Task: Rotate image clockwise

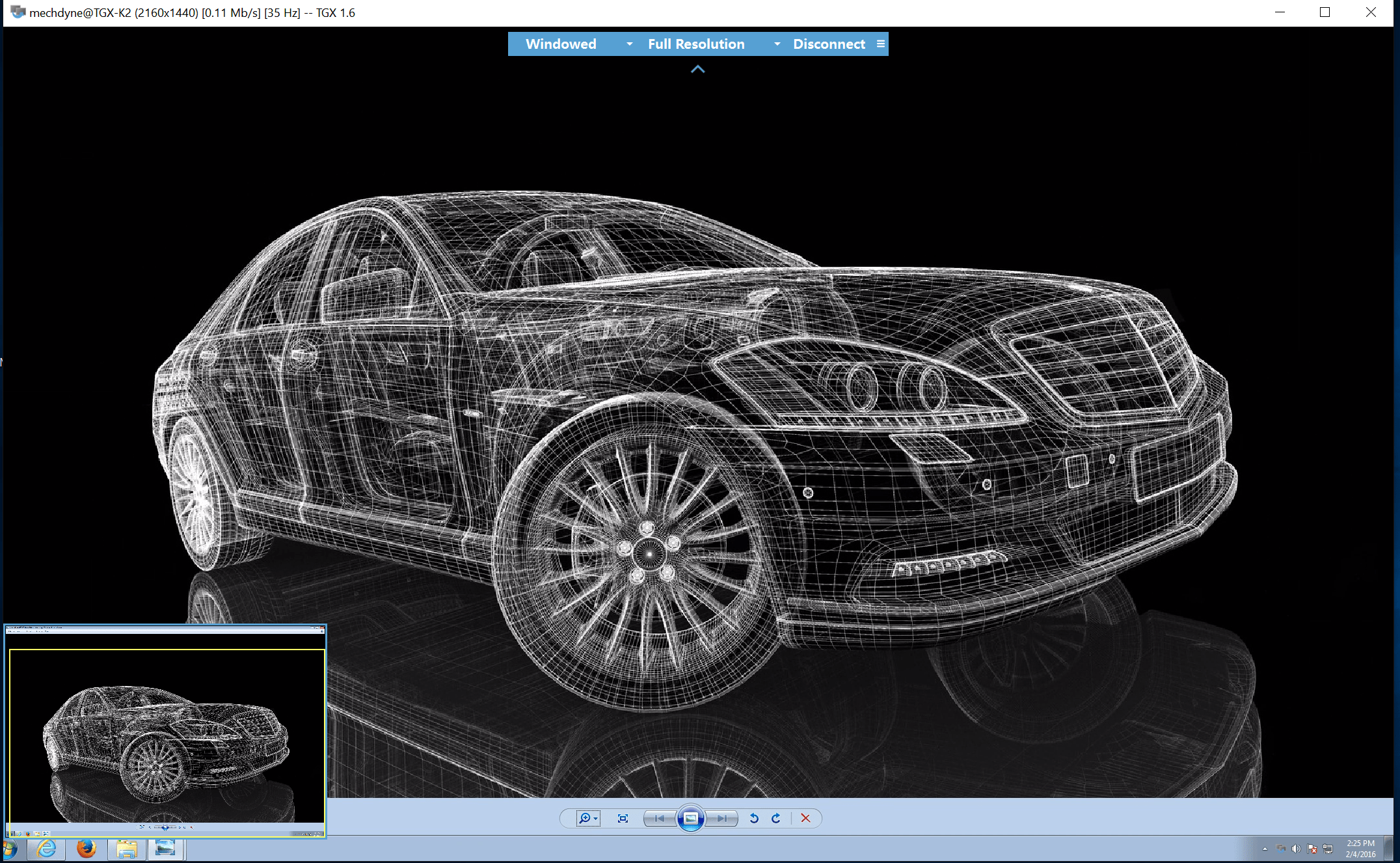Action: point(776,818)
